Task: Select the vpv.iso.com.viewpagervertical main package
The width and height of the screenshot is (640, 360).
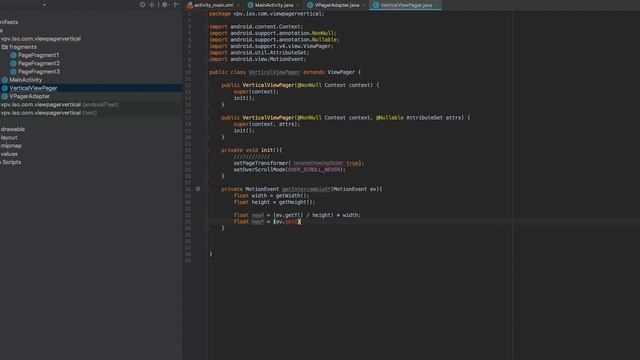Action: tap(41, 39)
